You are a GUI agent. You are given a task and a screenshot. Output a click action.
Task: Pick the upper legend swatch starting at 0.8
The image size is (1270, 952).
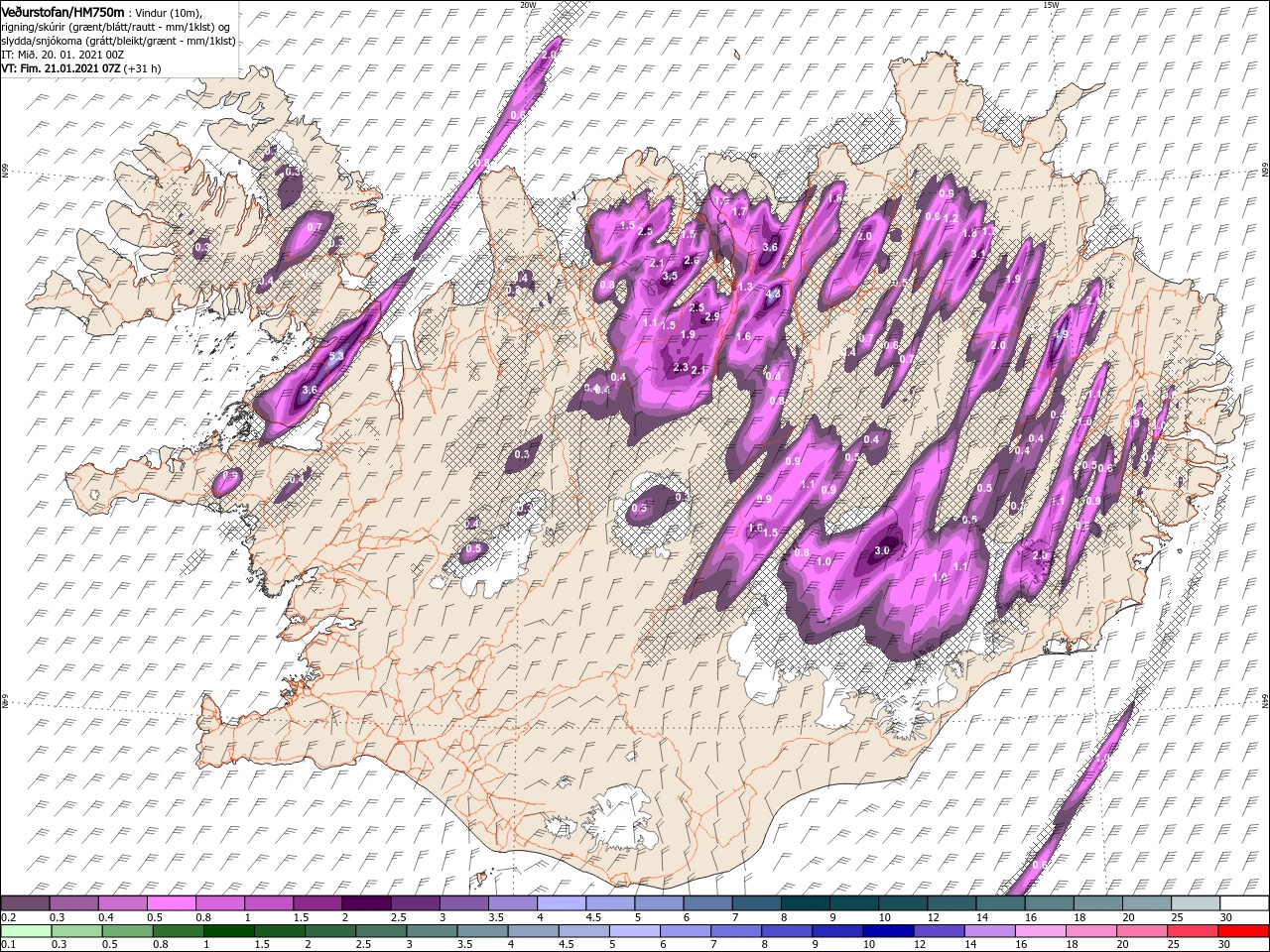(x=220, y=903)
